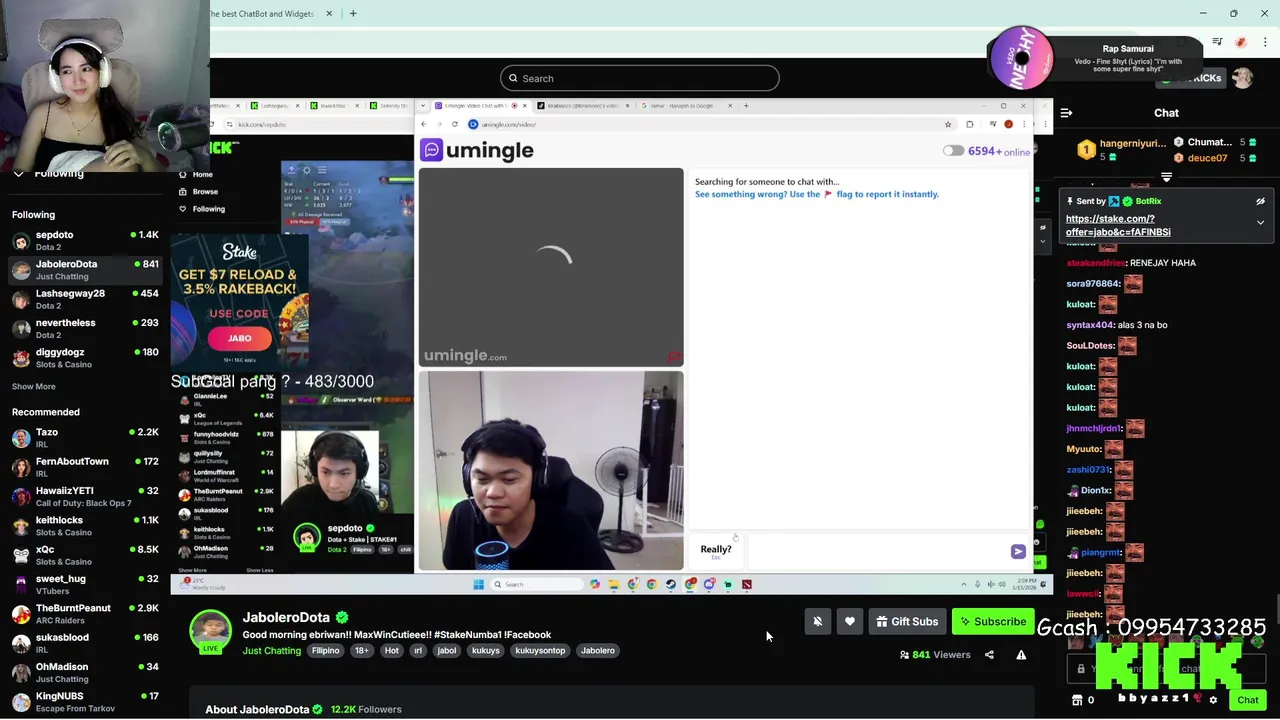Click JABO code button on Stake banner
This screenshot has height=720, width=1280.
click(239, 338)
